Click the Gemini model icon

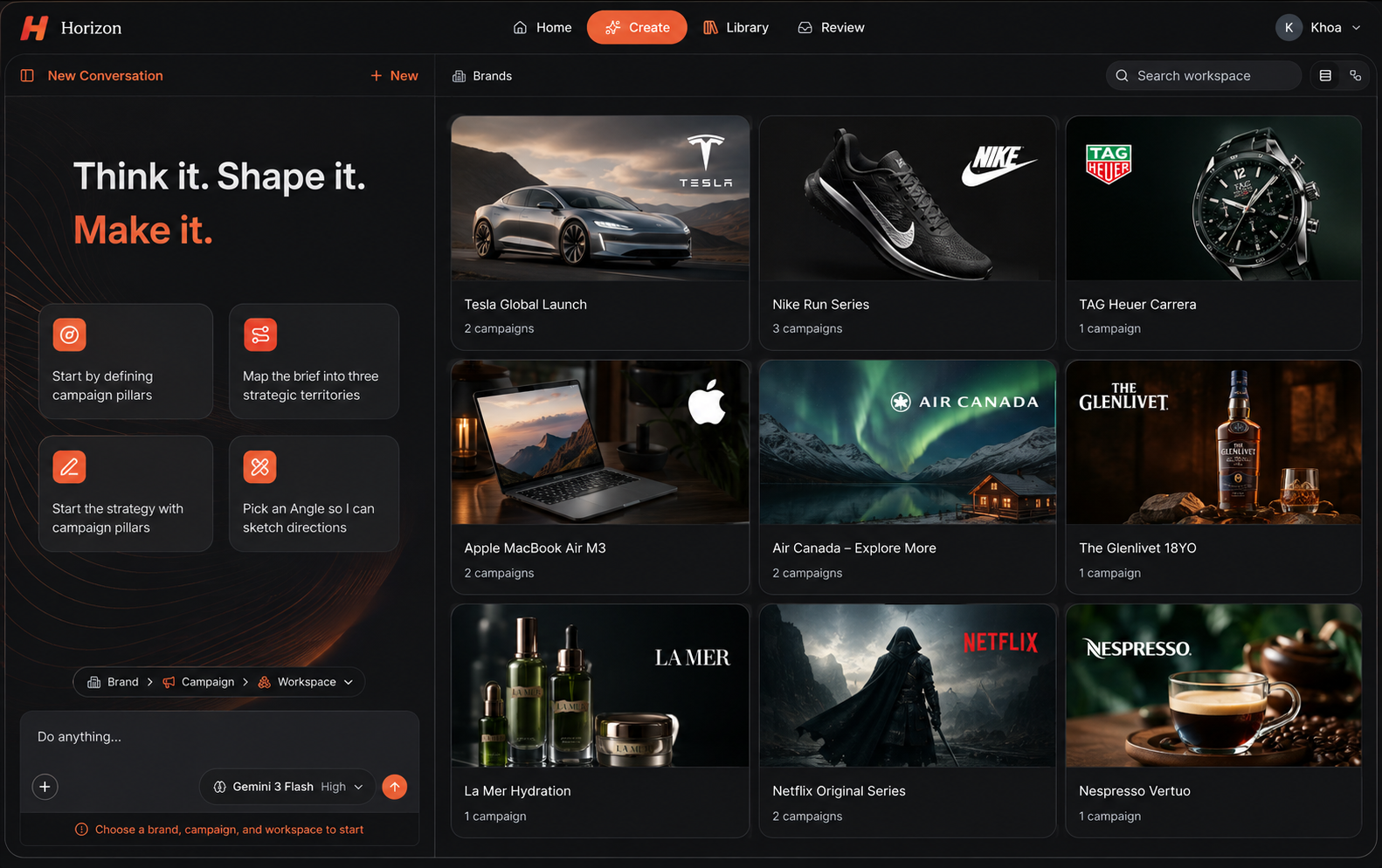coord(220,787)
